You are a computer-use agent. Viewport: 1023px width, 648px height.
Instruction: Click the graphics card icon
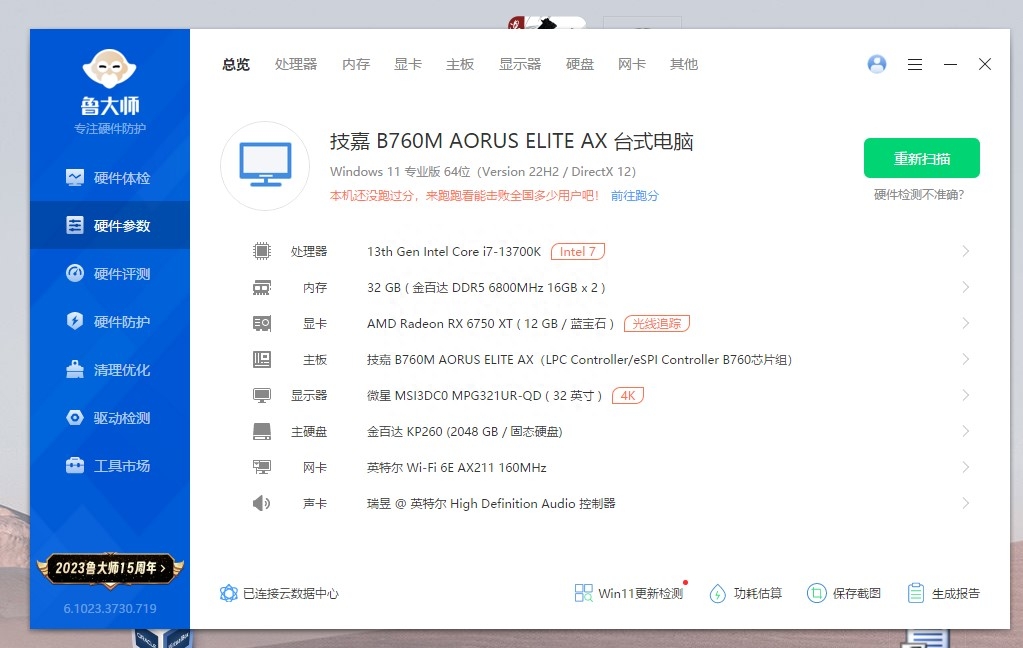[x=262, y=323]
